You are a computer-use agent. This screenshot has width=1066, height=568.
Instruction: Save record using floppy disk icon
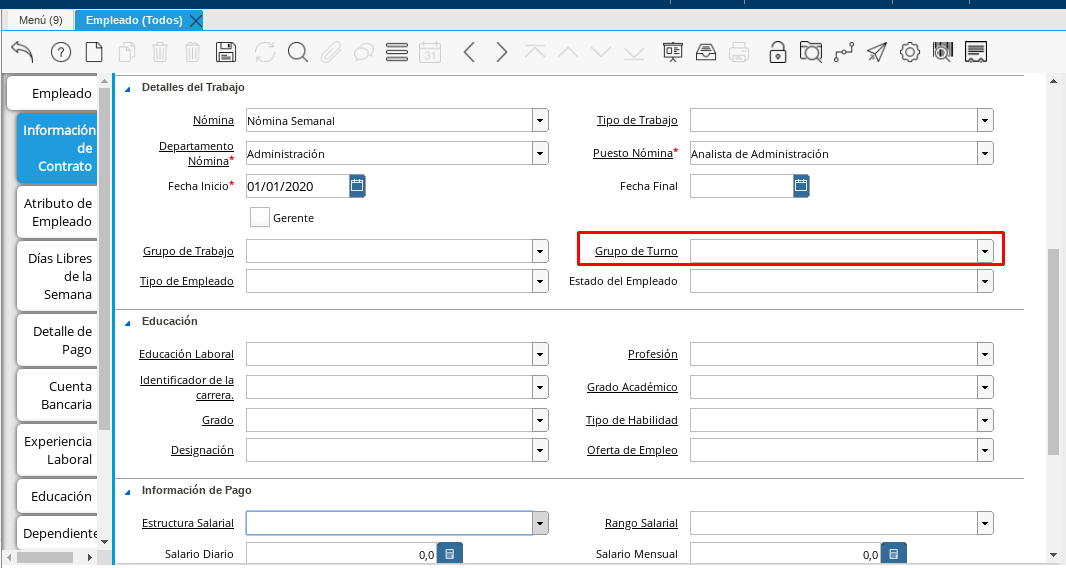(226, 52)
